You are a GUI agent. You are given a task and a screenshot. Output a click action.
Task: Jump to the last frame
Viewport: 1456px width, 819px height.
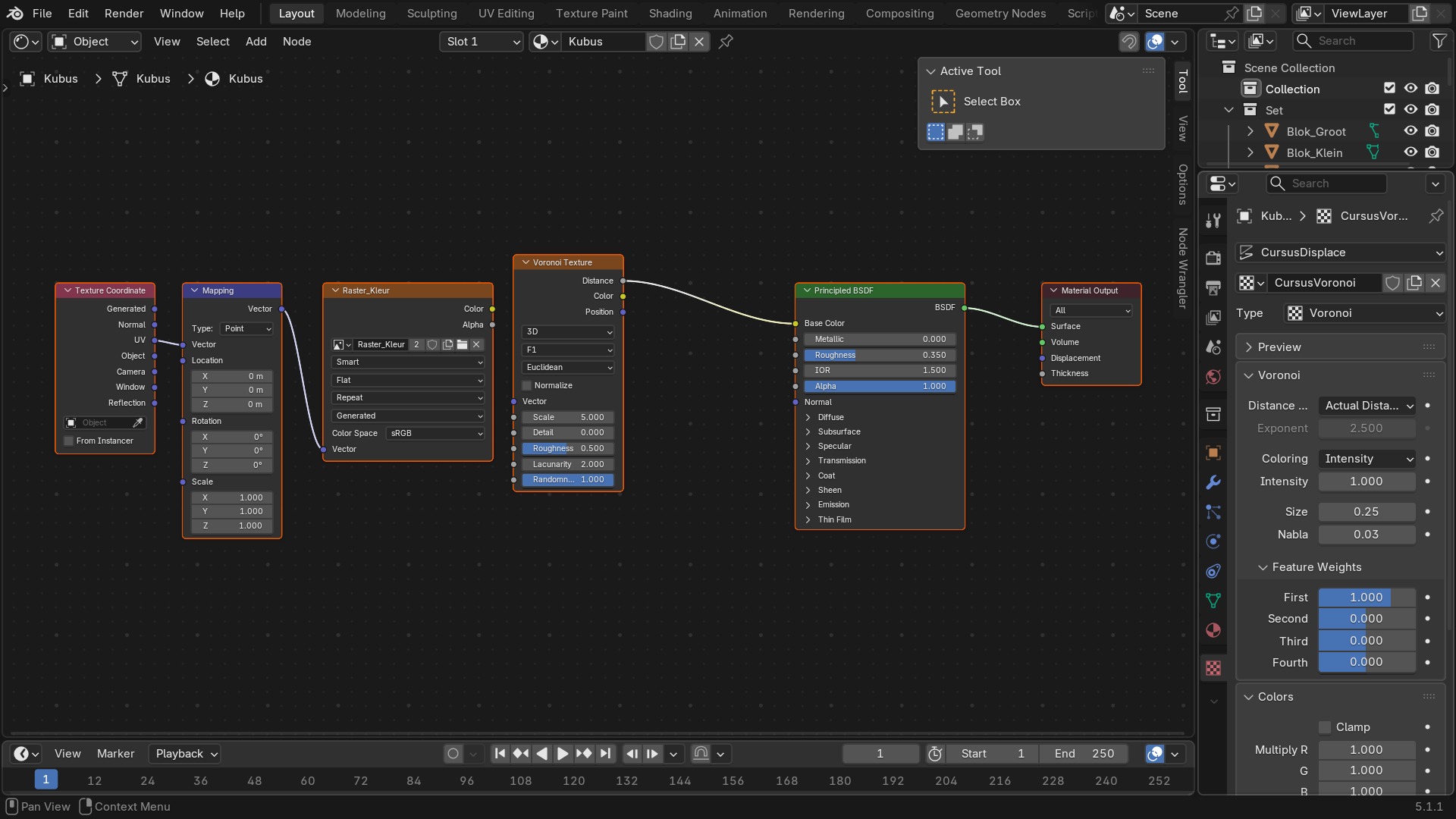coord(605,754)
